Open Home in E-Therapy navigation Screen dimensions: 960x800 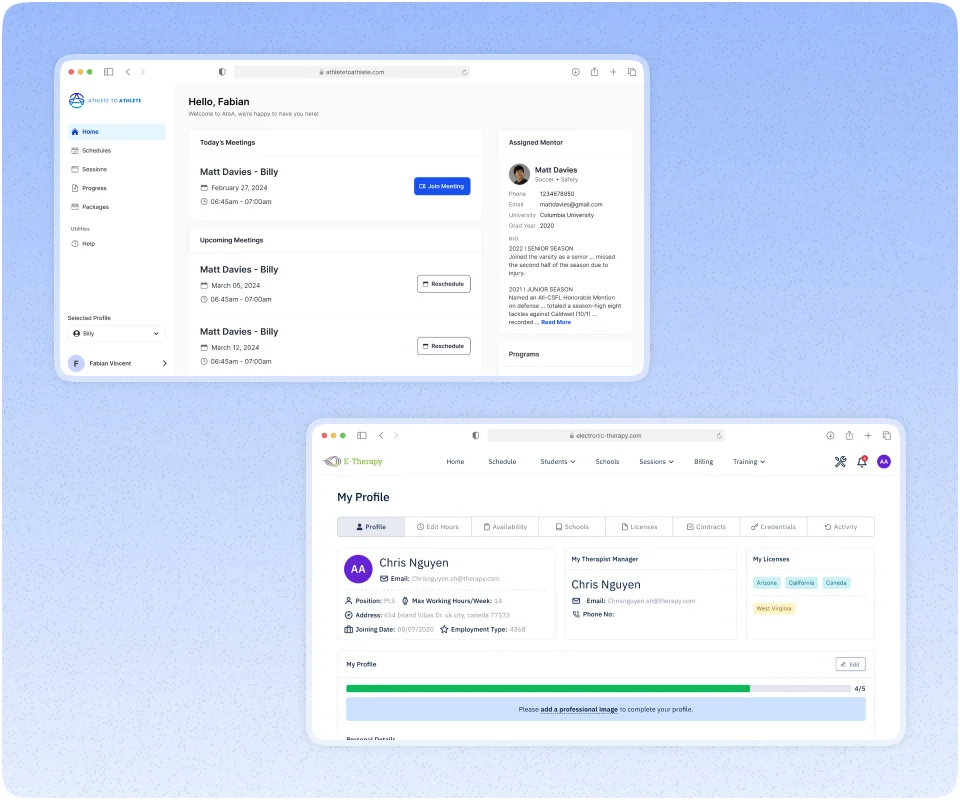coord(456,462)
